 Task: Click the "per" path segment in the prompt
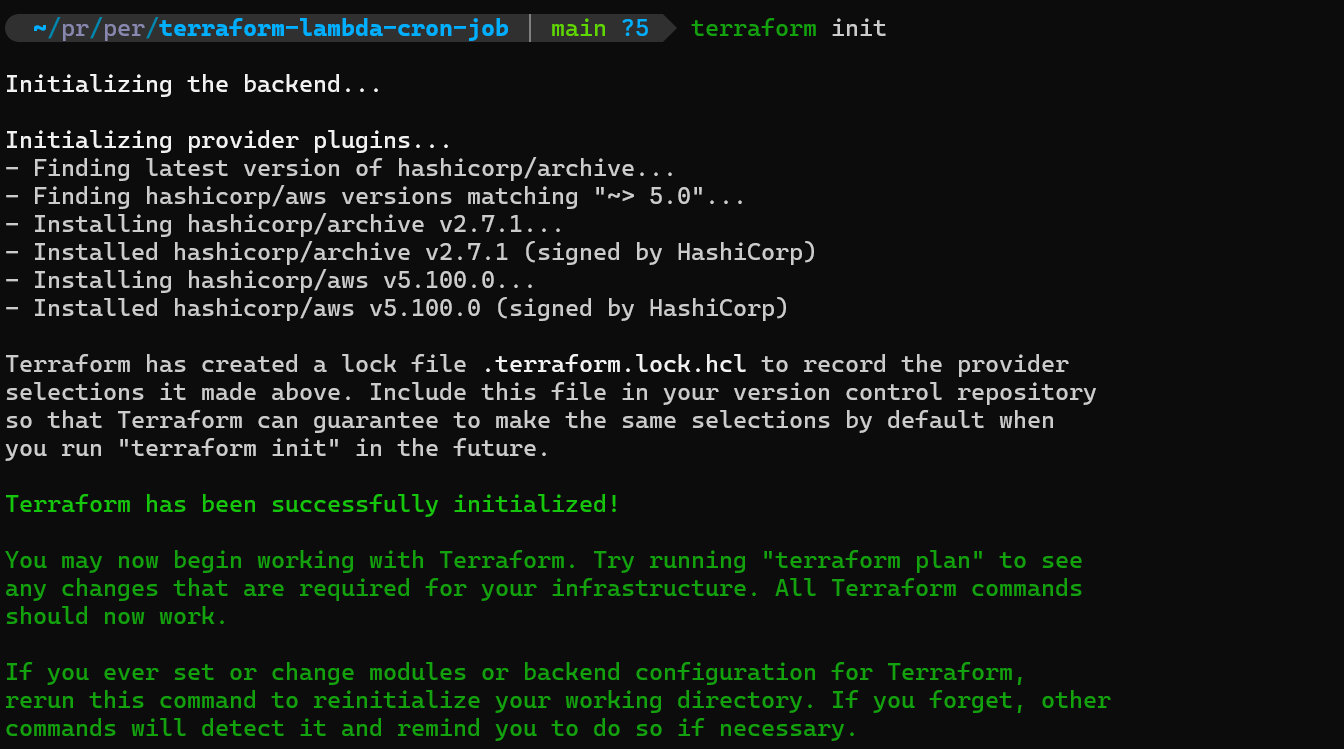pyautogui.click(x=124, y=28)
